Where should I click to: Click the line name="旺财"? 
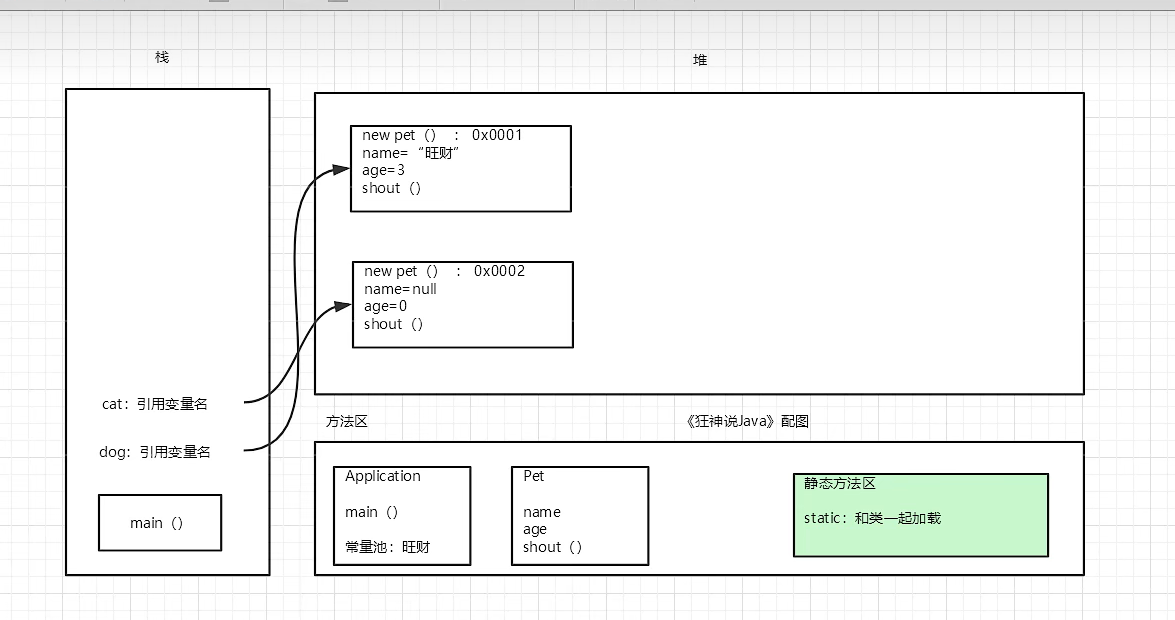[411, 153]
